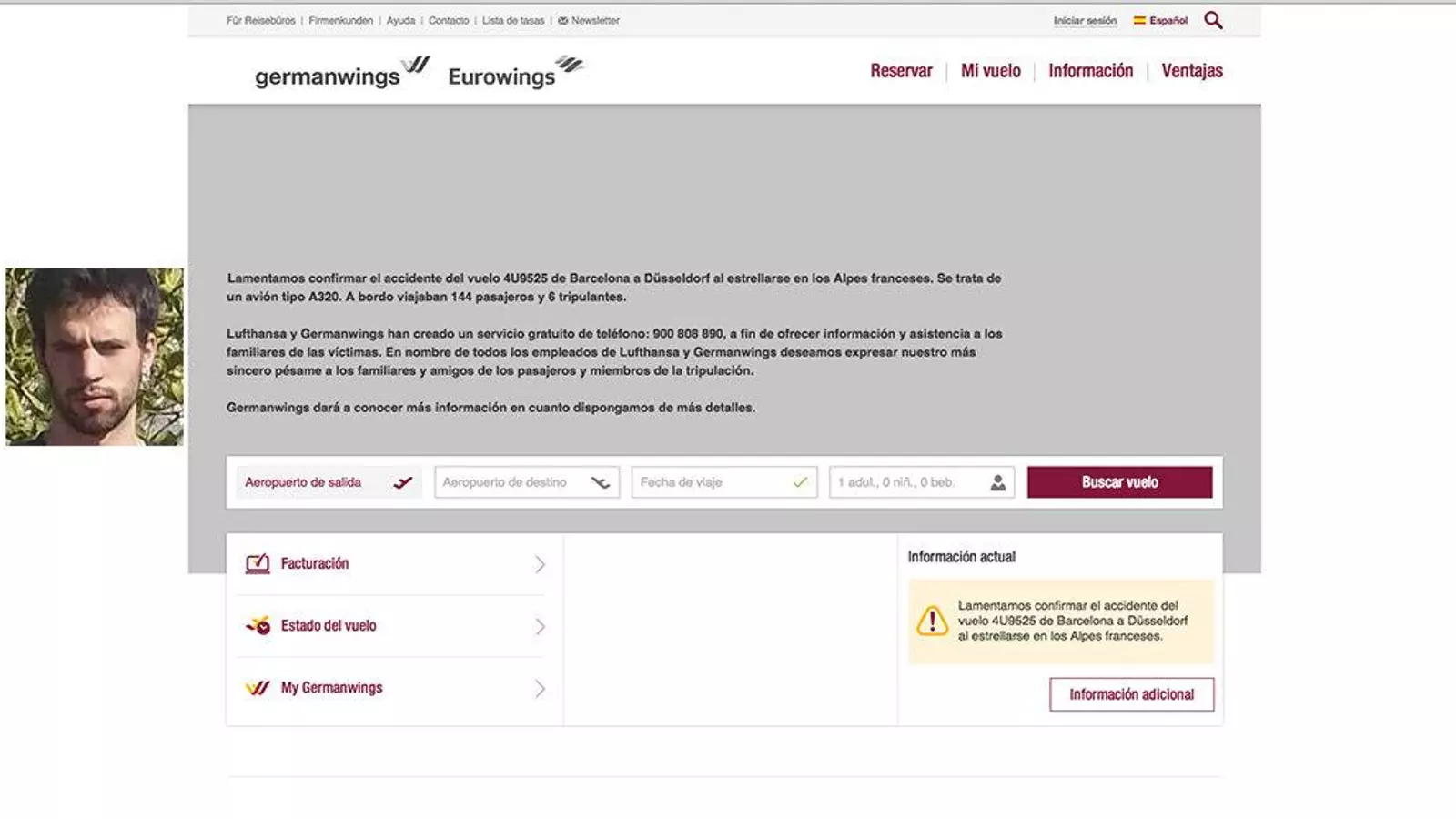Viewport: 1456px width, 819px height.
Task: Expand the Estado del vuelo chevron
Action: [x=540, y=626]
